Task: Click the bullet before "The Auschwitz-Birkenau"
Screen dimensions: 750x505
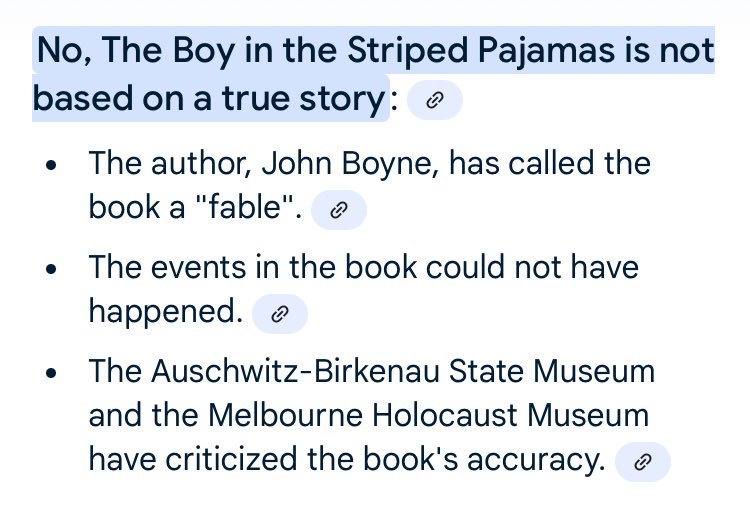Action: click(x=52, y=374)
